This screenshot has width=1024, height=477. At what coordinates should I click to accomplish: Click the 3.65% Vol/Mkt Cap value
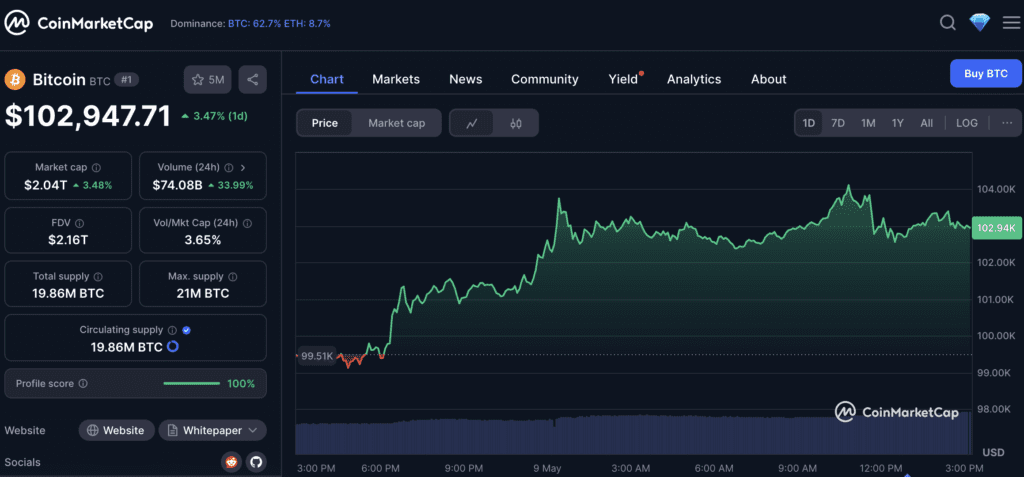(x=202, y=240)
